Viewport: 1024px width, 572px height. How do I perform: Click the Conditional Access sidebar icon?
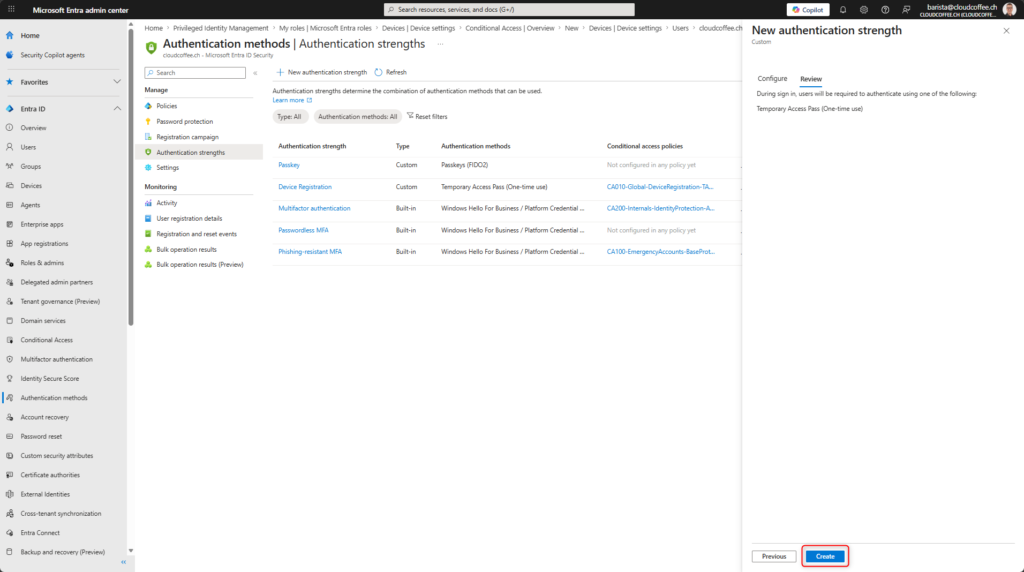click(x=10, y=340)
